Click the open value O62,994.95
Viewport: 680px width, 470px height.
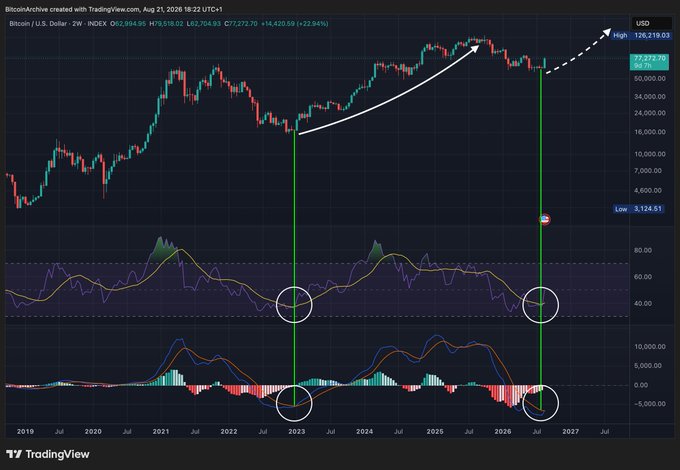tap(128, 23)
